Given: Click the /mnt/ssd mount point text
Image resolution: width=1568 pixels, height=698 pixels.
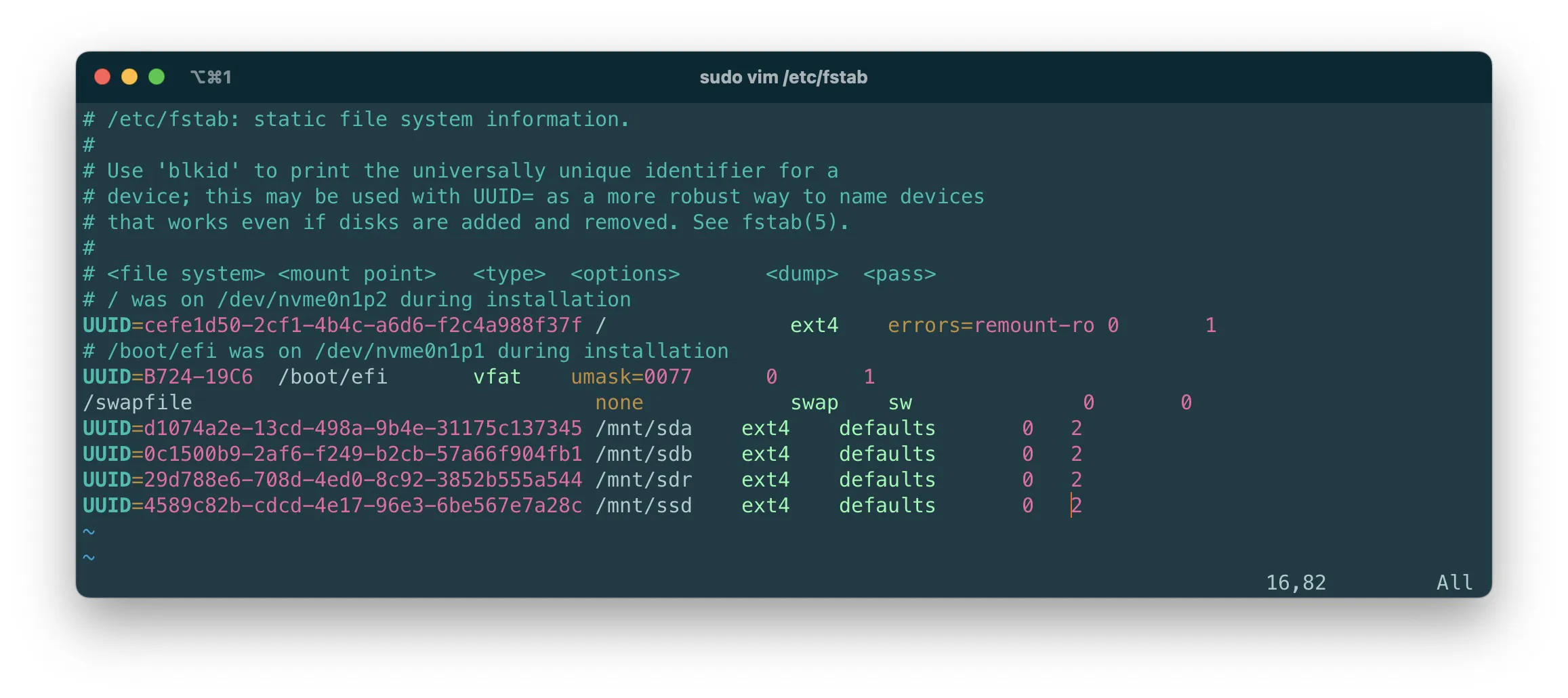Looking at the screenshot, I should pos(644,506).
